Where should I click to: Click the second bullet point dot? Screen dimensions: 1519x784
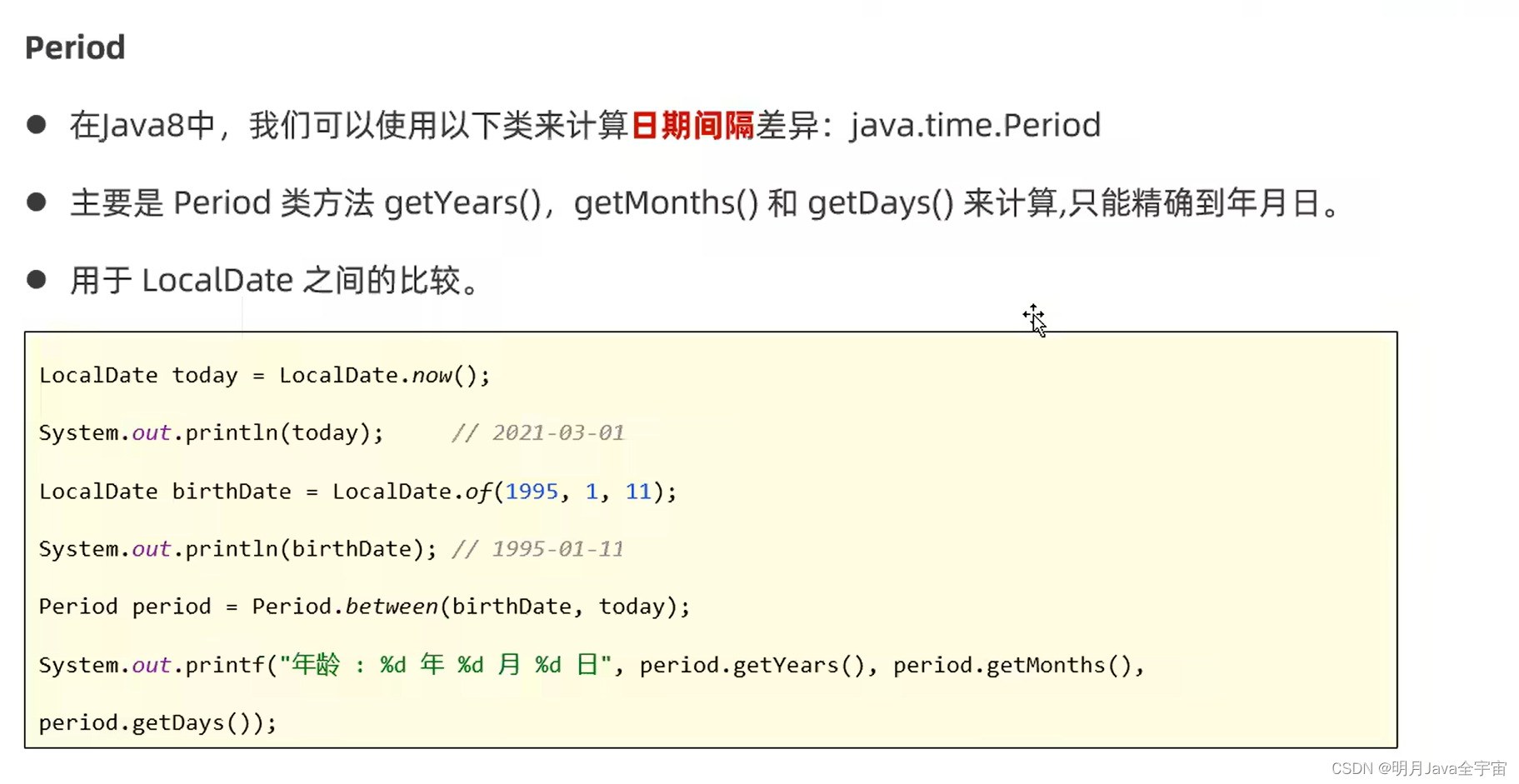click(36, 202)
